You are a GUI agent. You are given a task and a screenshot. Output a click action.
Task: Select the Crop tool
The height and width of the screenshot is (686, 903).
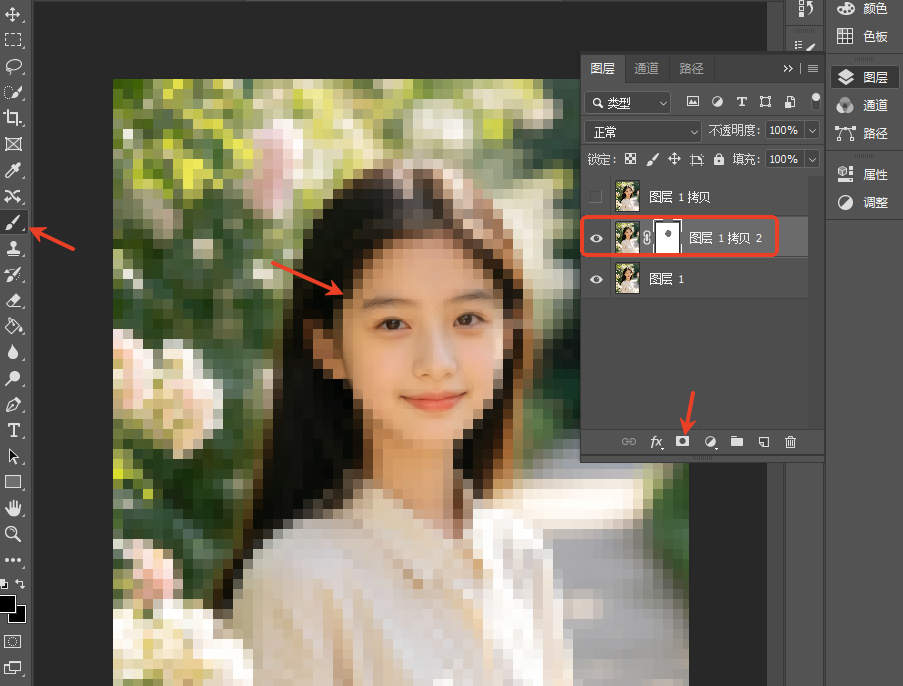[x=13, y=118]
